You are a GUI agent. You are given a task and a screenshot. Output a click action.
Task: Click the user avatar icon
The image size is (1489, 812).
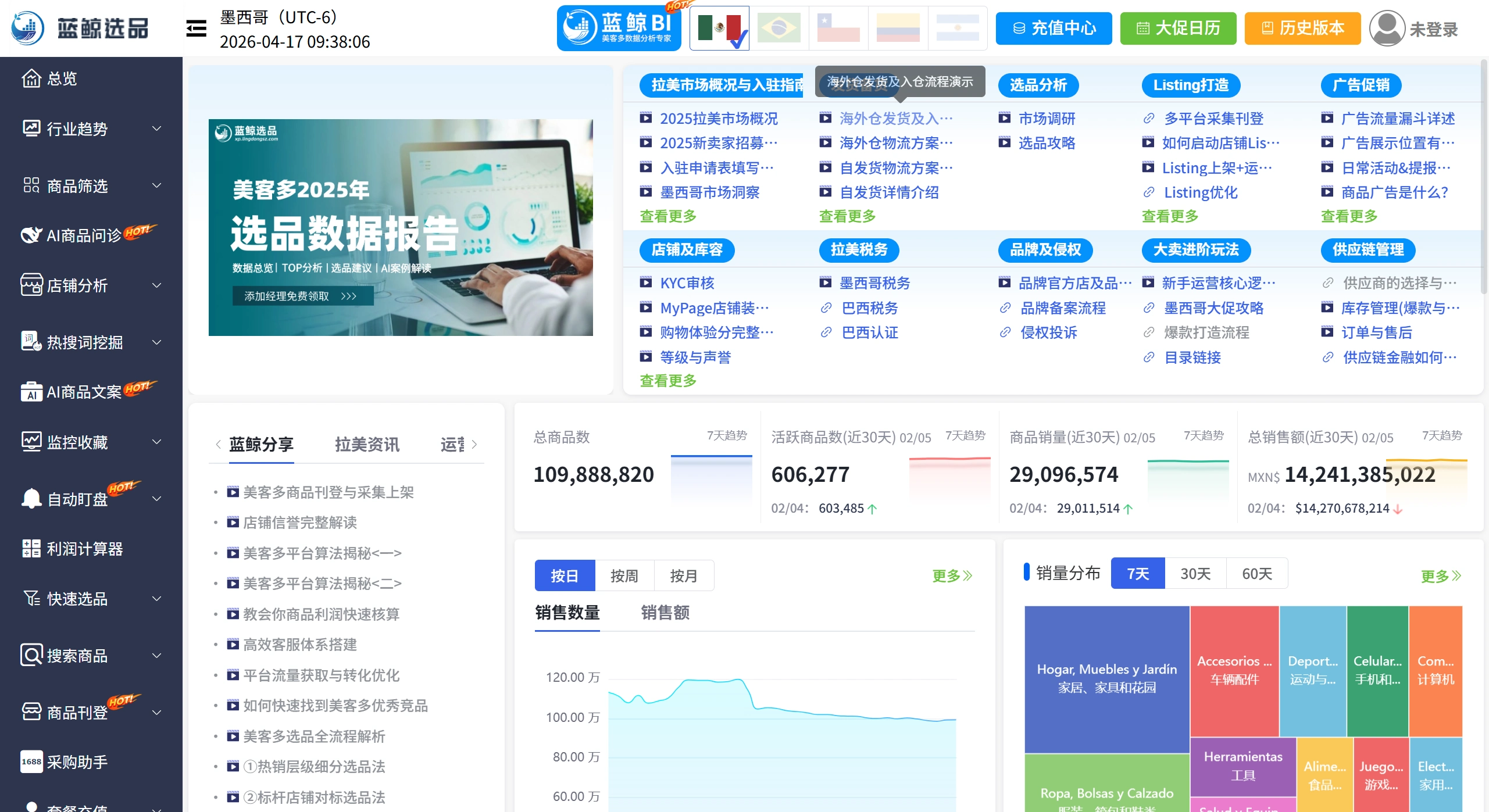pos(1387,28)
